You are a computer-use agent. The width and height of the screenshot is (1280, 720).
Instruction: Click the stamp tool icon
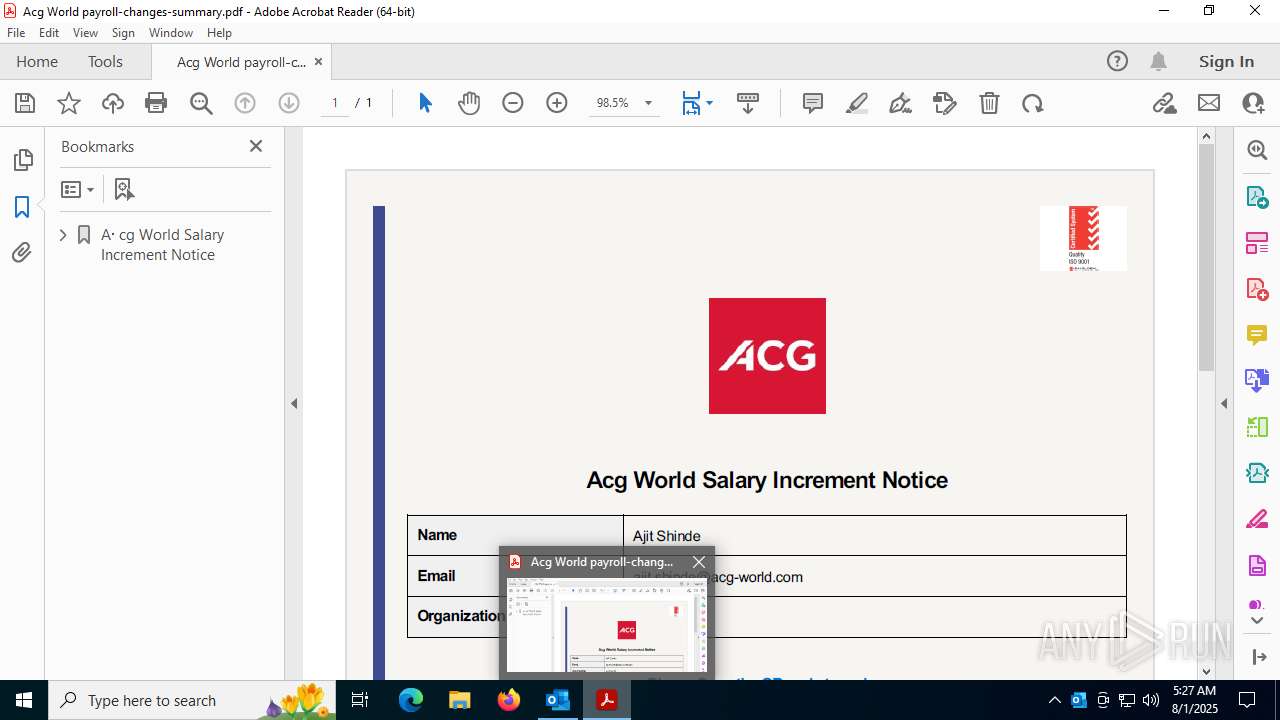[x=945, y=103]
